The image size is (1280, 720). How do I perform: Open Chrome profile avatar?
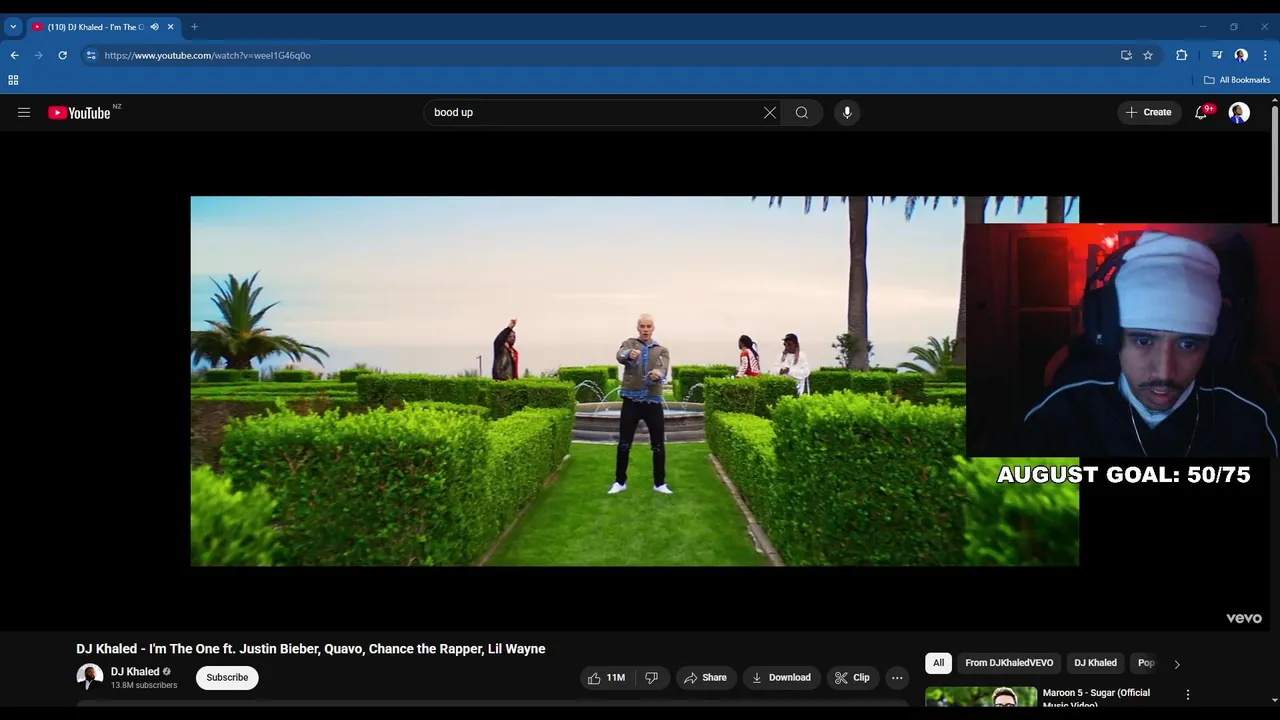tap(1241, 55)
